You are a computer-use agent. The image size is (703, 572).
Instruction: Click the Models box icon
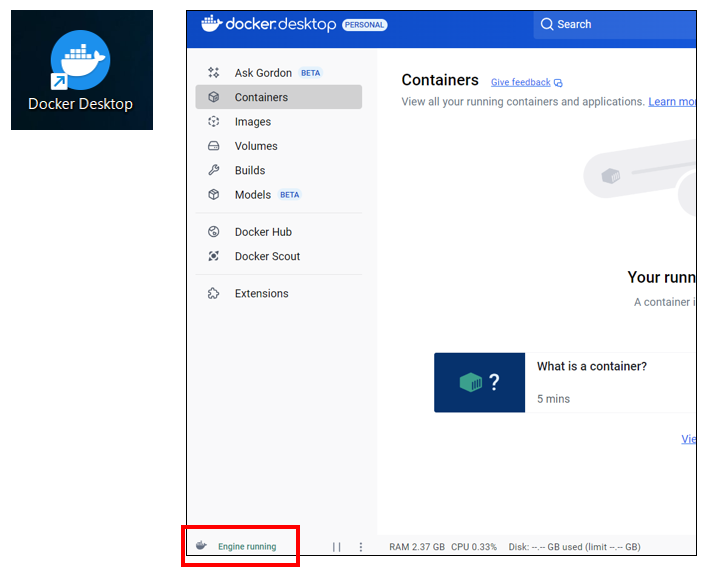click(x=214, y=195)
